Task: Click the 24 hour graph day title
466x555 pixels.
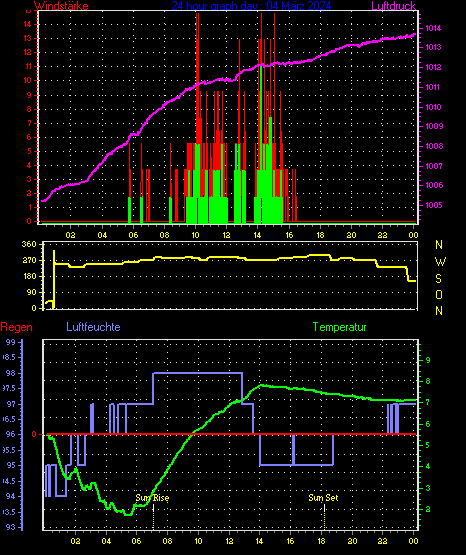Action: 251,6
